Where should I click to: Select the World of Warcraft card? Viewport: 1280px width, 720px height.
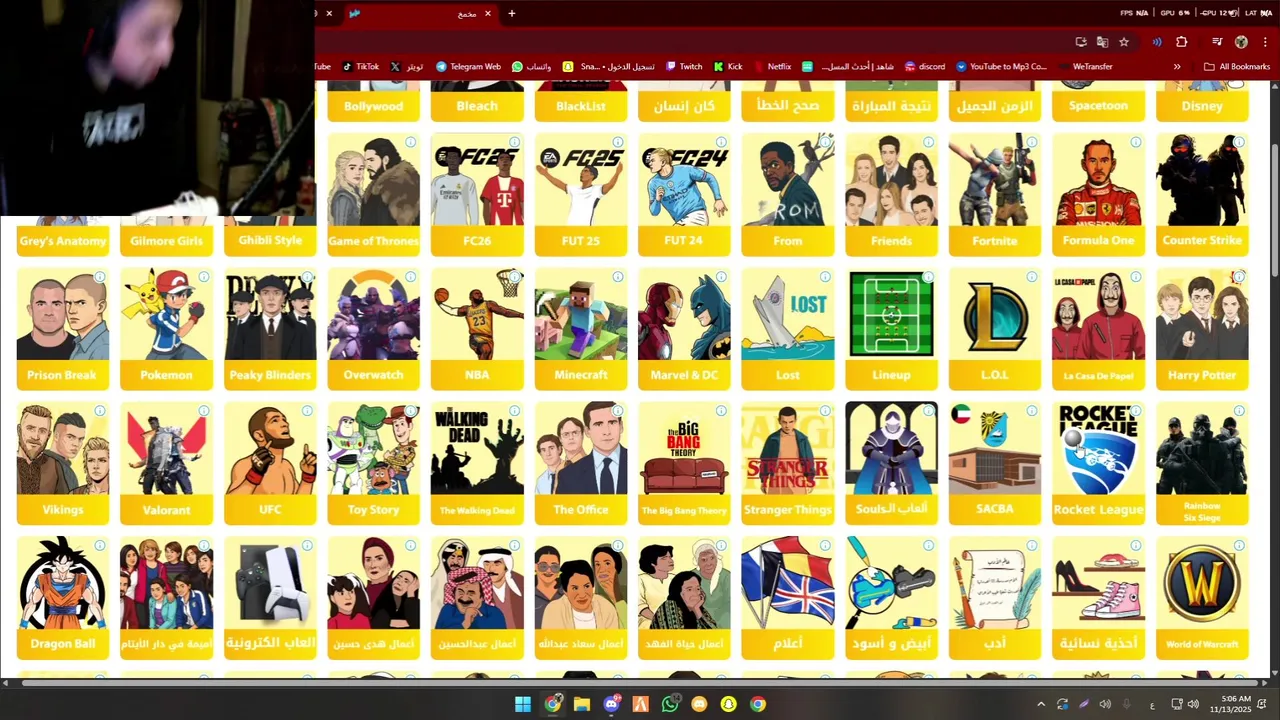tap(1202, 597)
